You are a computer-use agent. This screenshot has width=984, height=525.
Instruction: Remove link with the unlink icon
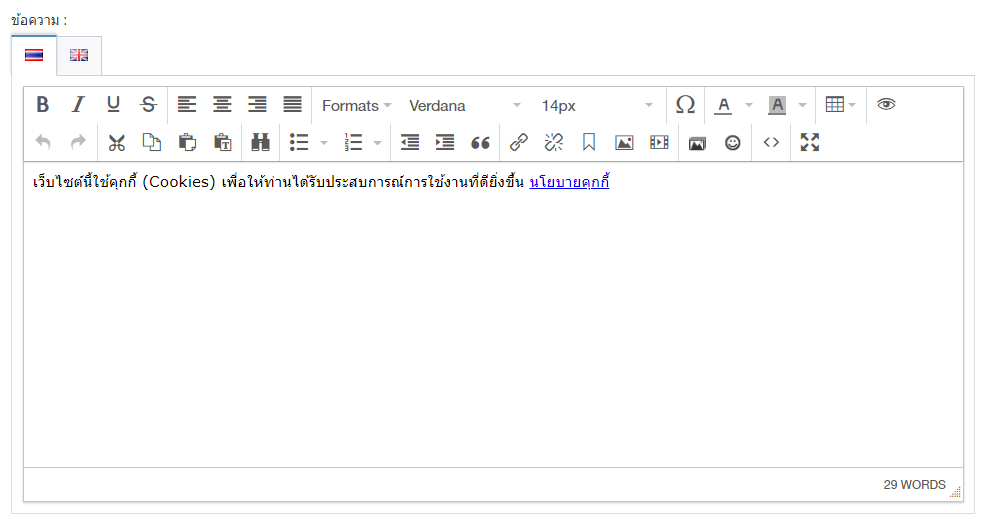click(x=554, y=142)
